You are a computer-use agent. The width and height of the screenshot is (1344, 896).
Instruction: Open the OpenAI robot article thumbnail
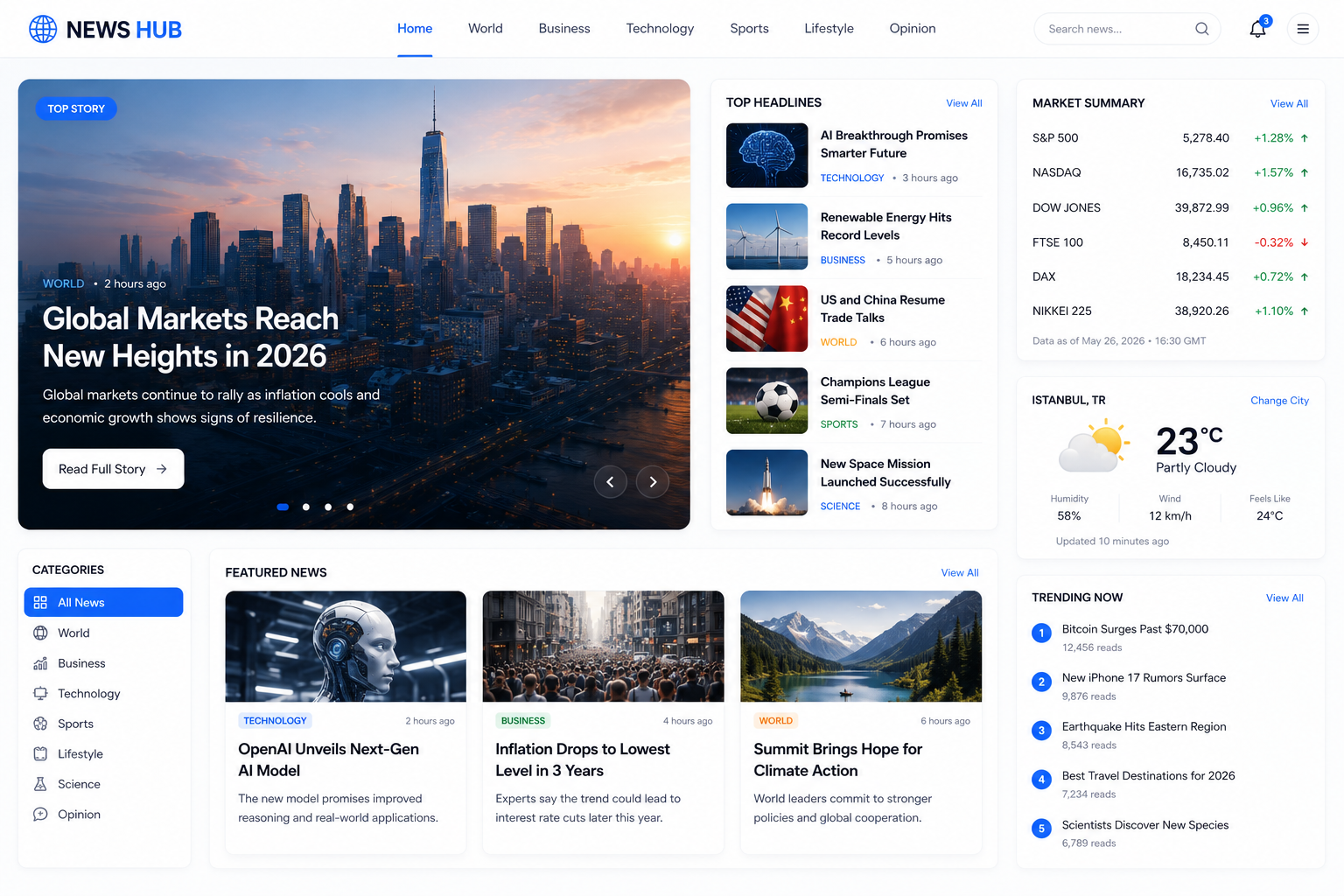pos(346,647)
